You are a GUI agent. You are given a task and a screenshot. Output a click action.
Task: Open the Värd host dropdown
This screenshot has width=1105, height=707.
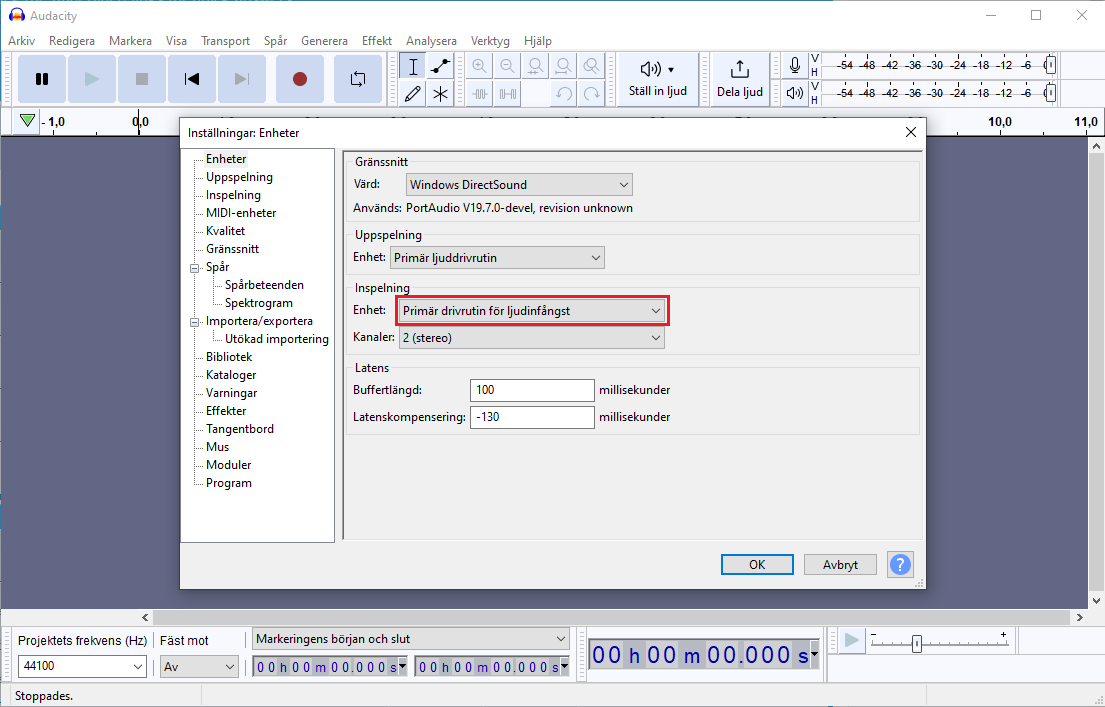[518, 184]
